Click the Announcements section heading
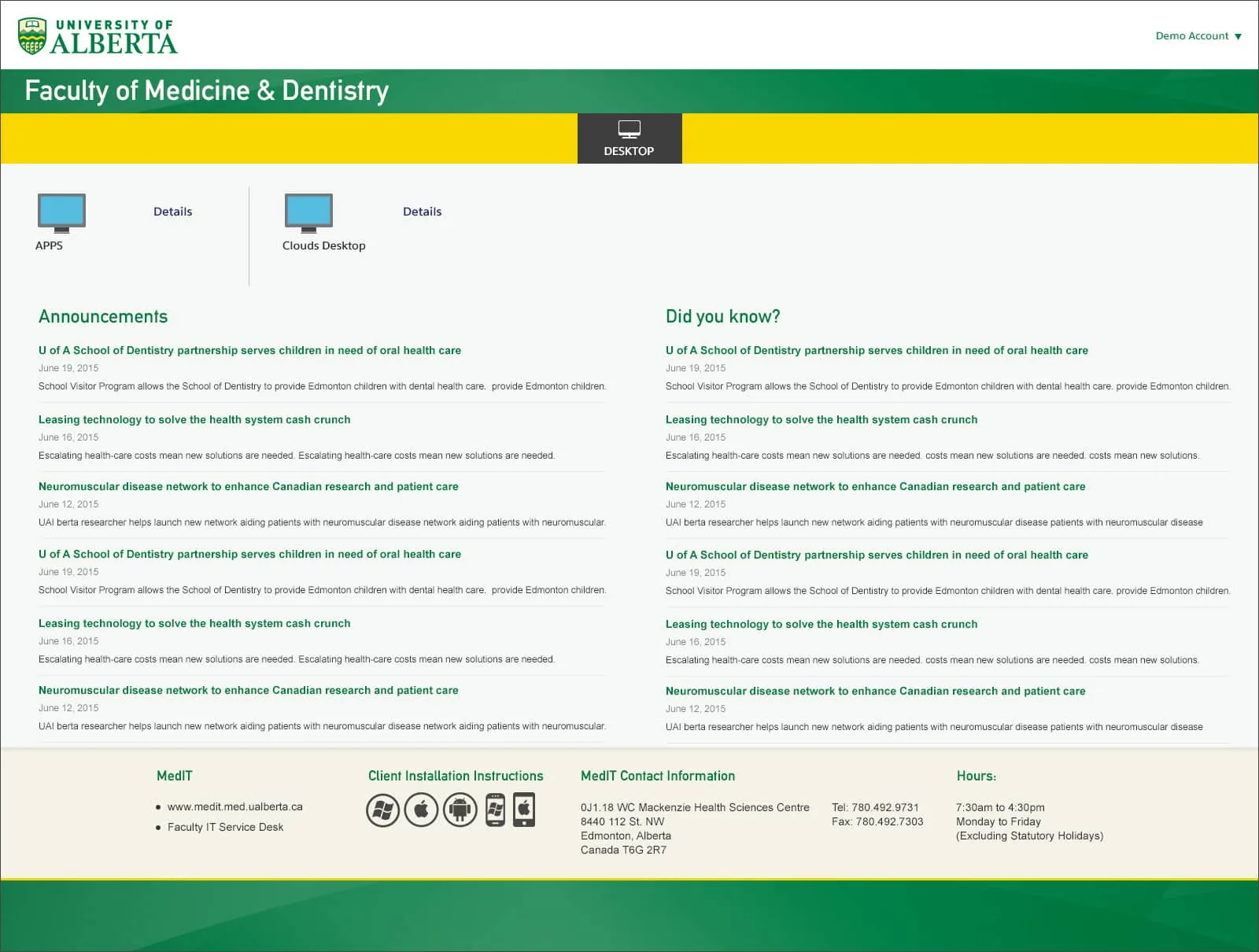 point(103,316)
